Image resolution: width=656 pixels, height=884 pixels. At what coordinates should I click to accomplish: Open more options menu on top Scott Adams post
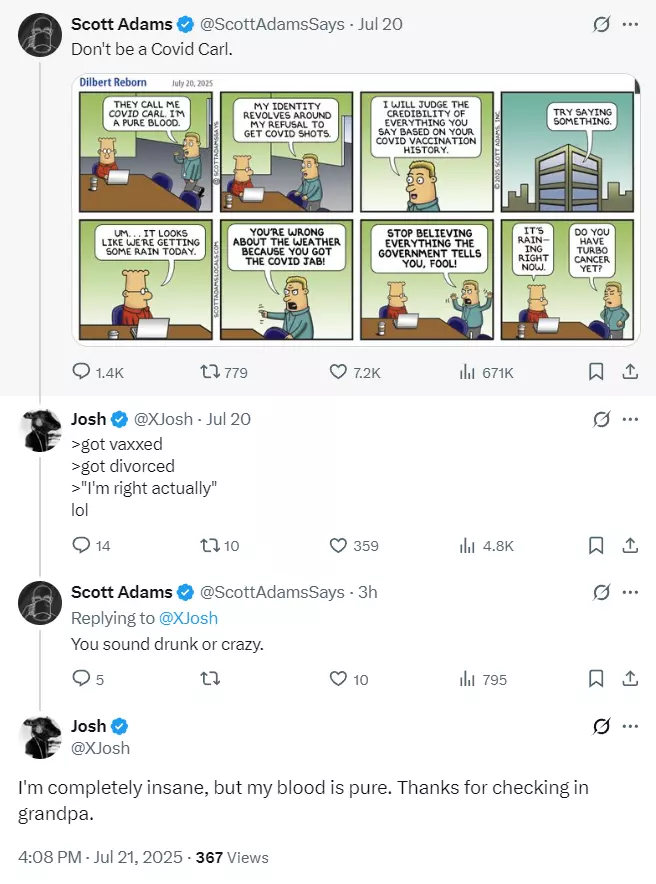[630, 24]
